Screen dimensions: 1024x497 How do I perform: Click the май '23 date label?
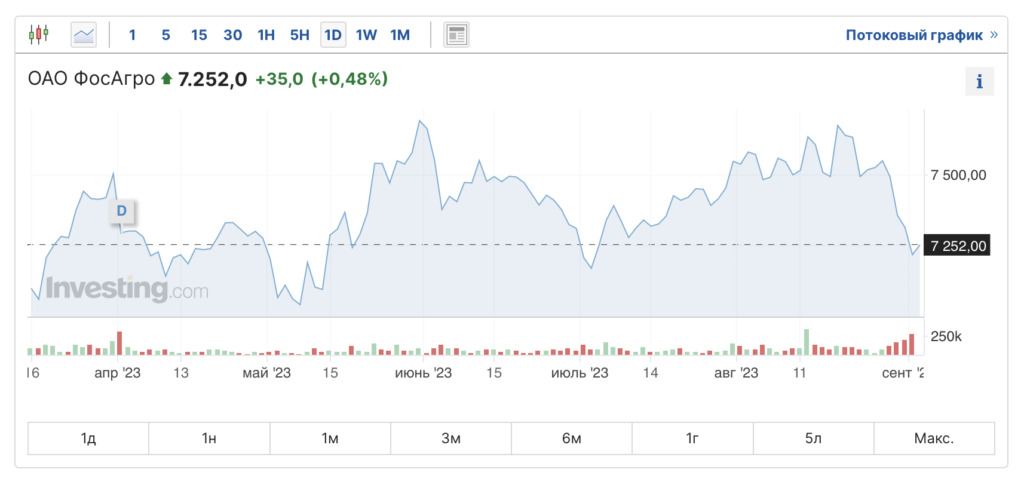pyautogui.click(x=266, y=374)
